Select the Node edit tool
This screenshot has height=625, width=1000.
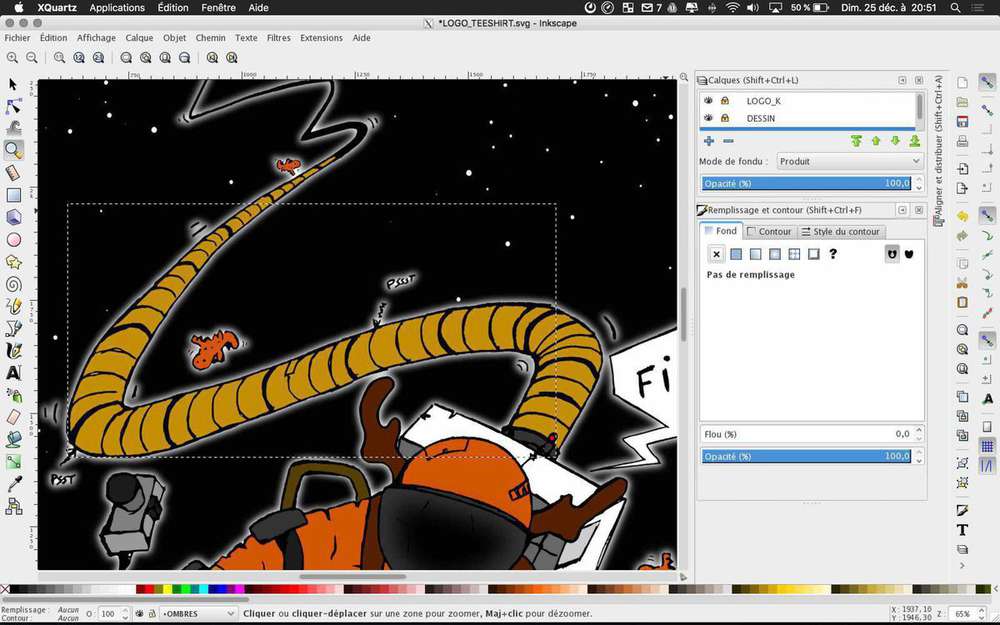tap(14, 106)
